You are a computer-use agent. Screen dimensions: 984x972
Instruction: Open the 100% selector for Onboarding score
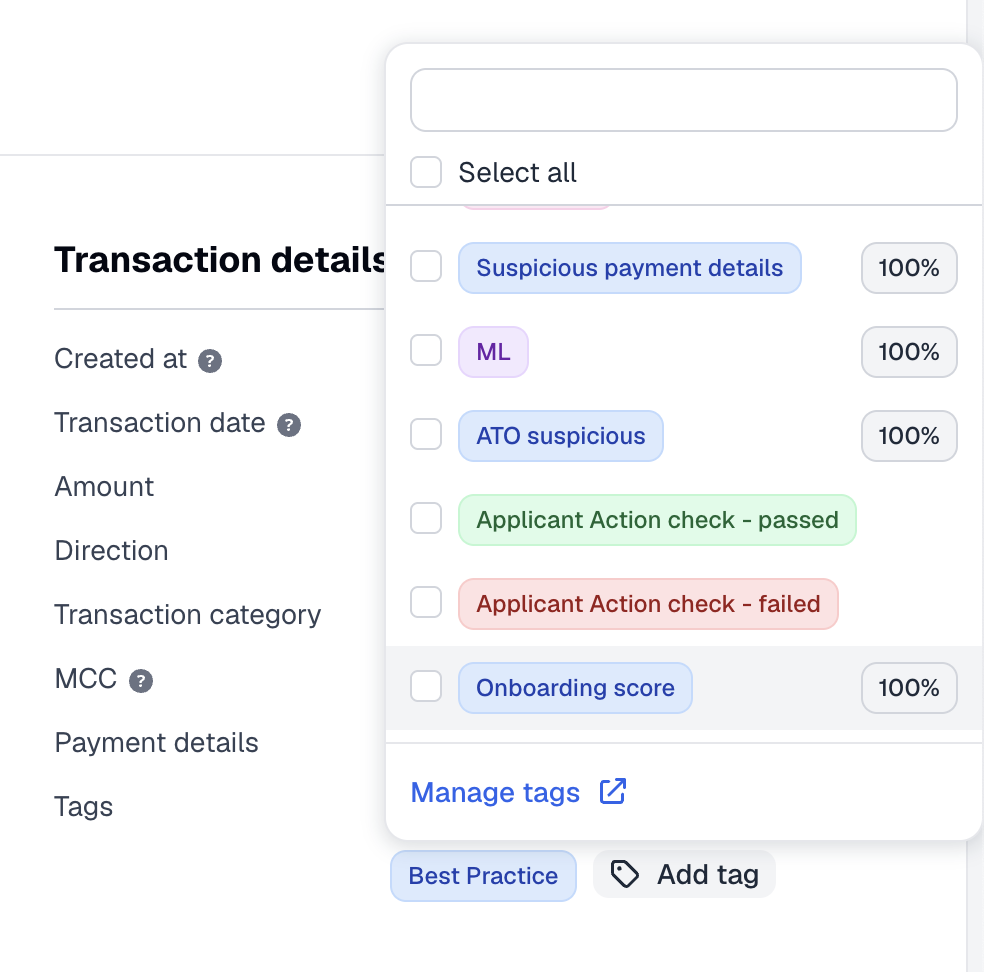pos(909,688)
